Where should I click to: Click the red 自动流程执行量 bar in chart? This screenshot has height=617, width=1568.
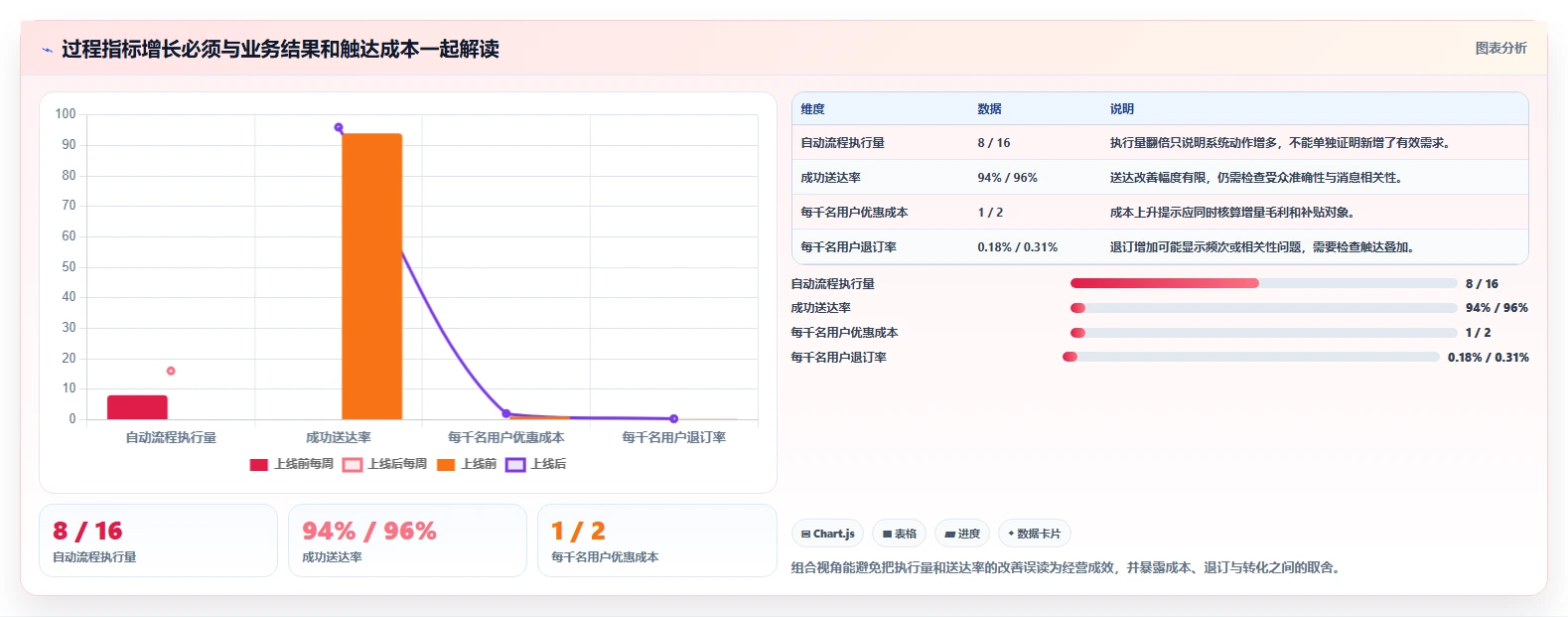point(137,407)
